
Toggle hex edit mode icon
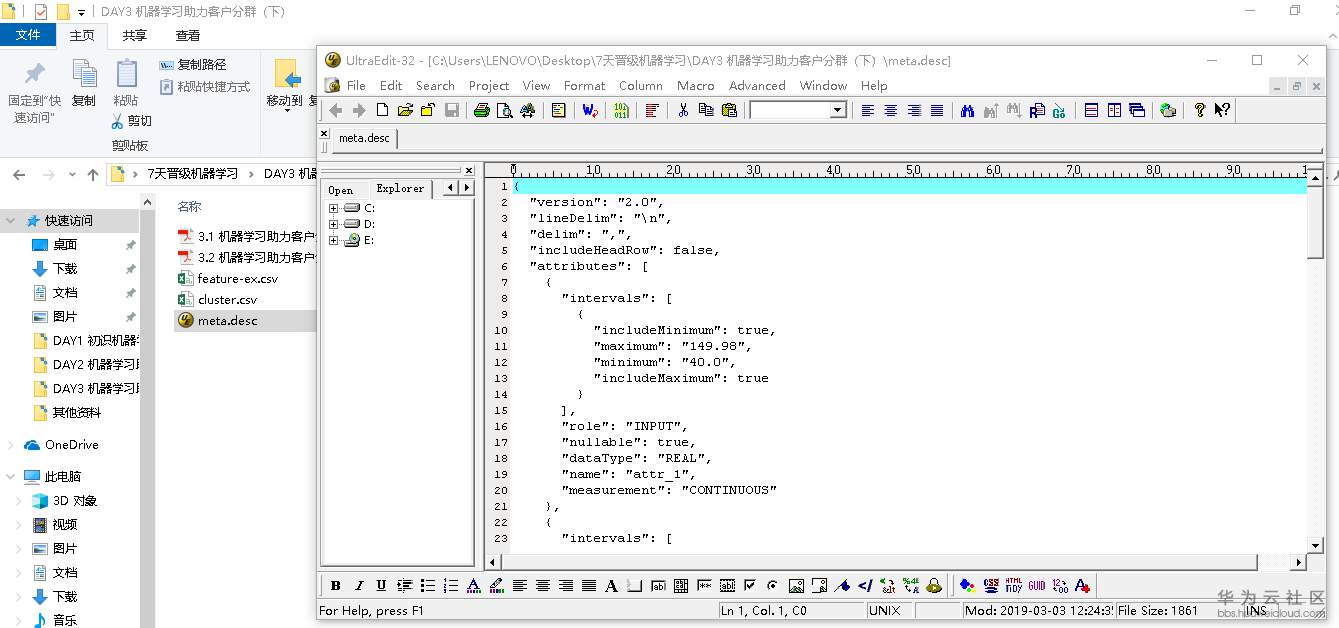[x=621, y=110]
